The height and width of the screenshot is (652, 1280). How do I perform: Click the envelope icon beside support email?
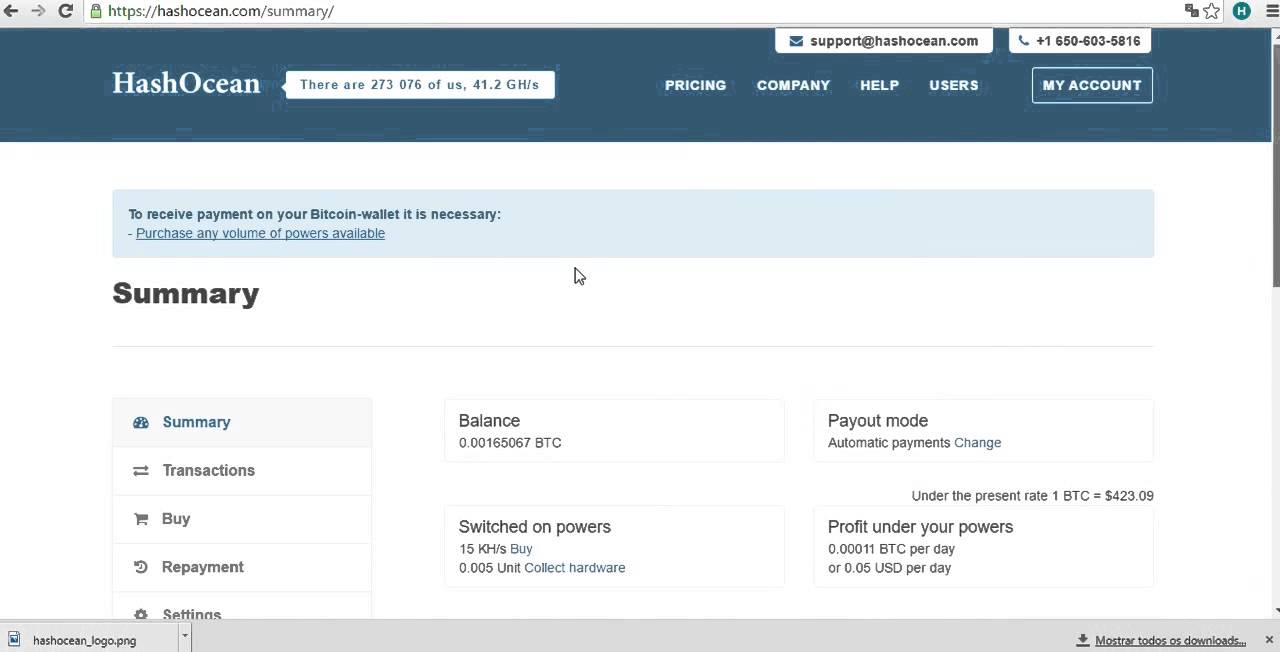click(796, 41)
